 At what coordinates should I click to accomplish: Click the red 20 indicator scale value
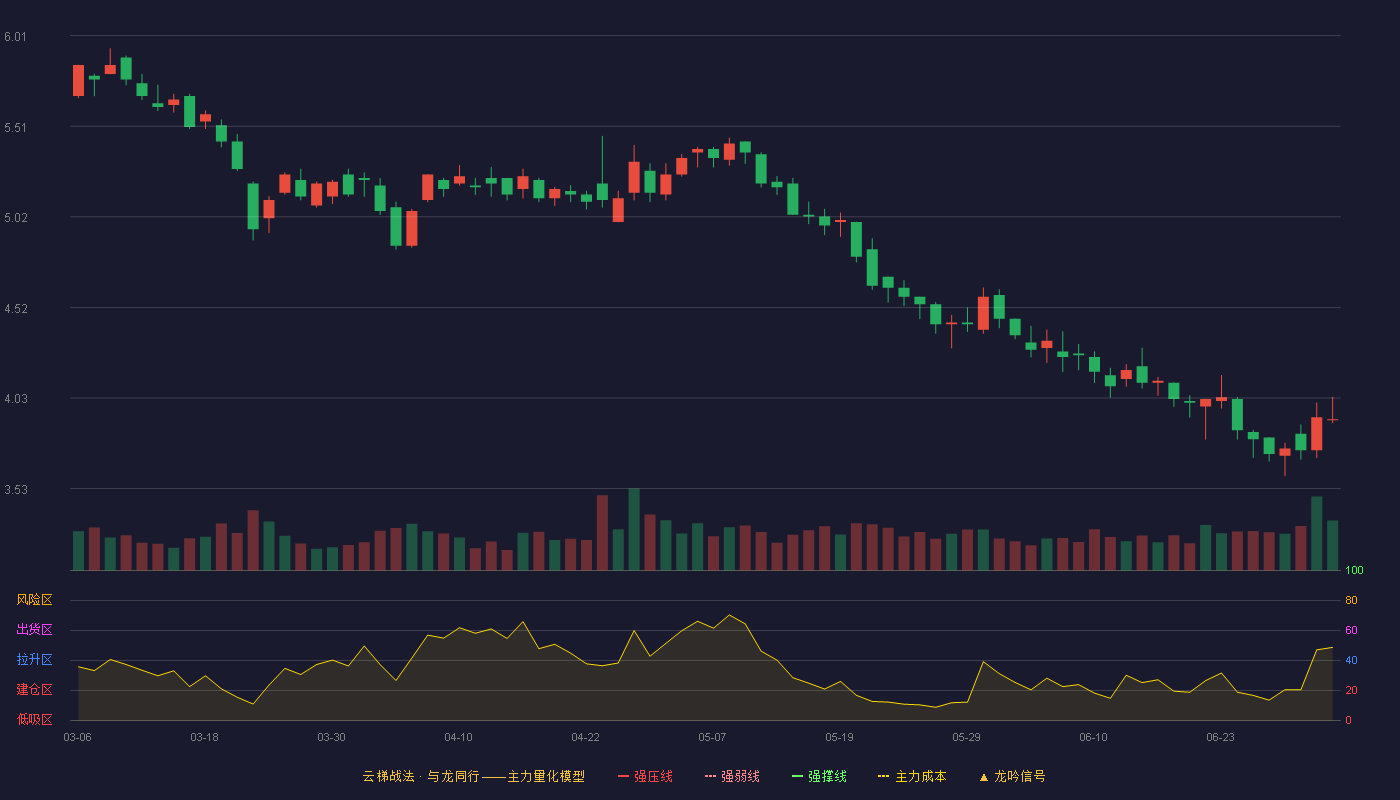click(1351, 691)
